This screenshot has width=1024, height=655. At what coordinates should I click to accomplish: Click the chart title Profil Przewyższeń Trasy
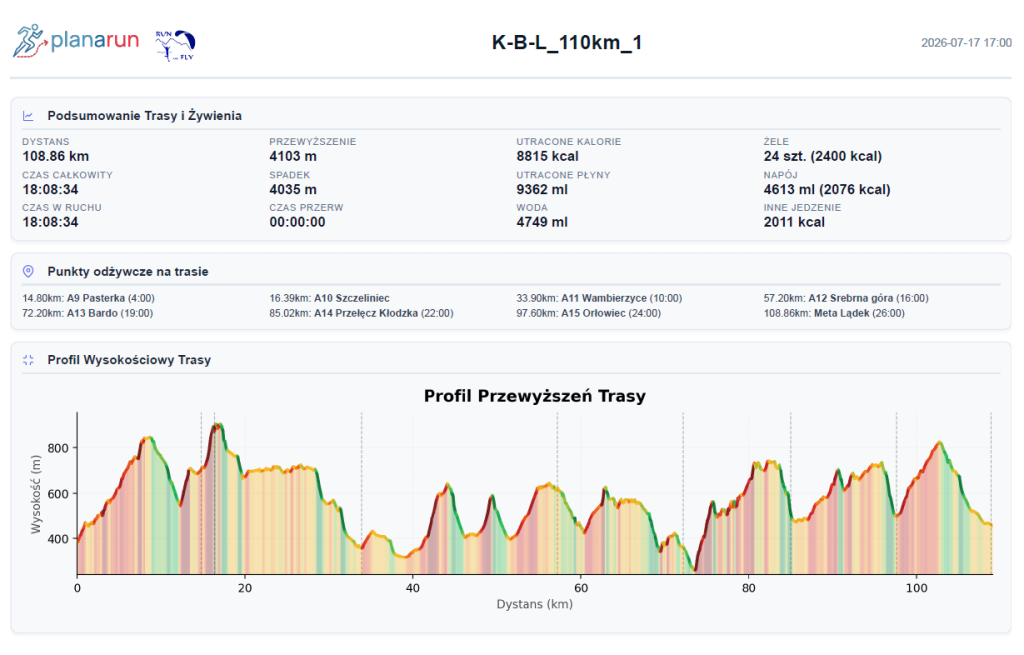[535, 396]
